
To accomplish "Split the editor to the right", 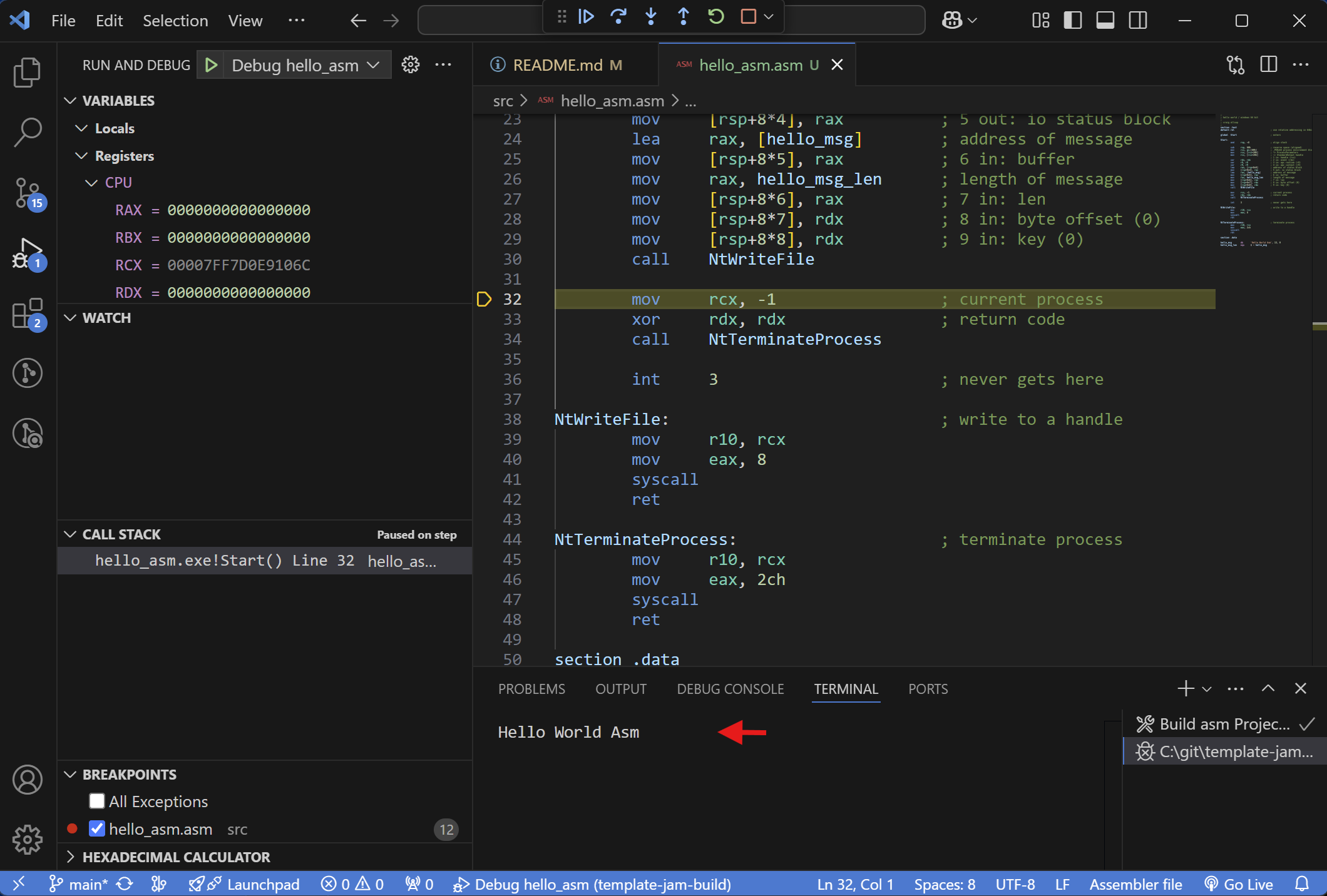I will click(x=1269, y=64).
